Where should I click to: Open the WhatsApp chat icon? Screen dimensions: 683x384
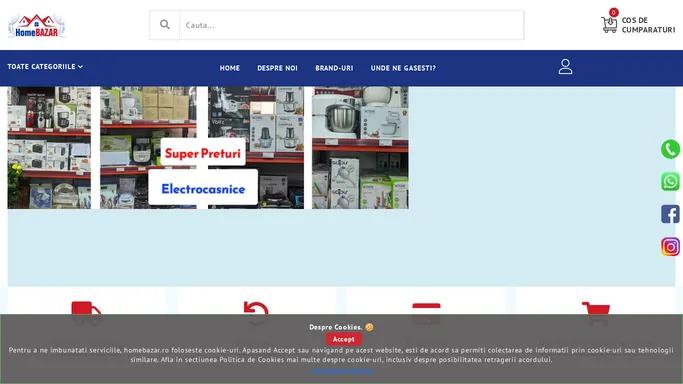670,182
